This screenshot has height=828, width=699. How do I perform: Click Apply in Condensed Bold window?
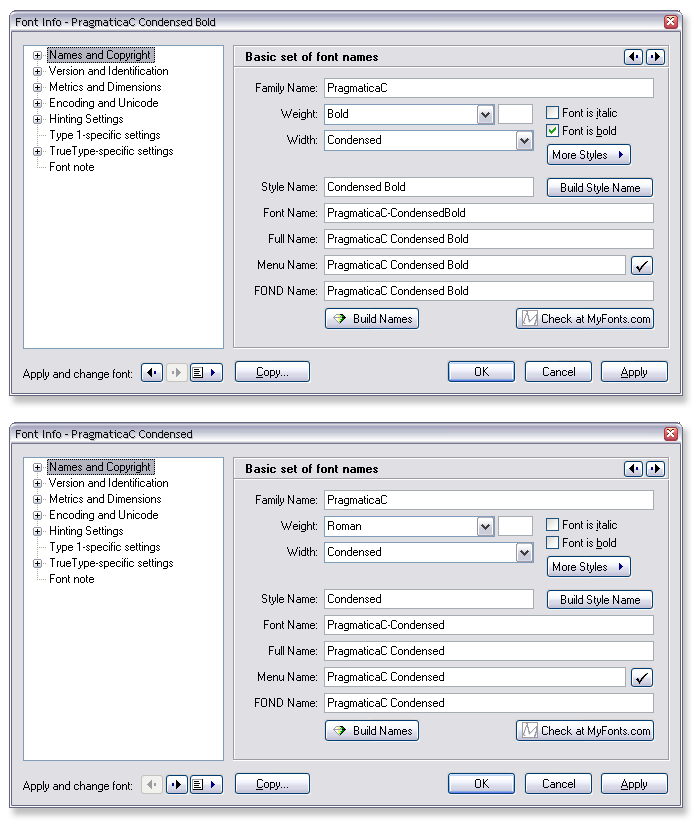(634, 372)
